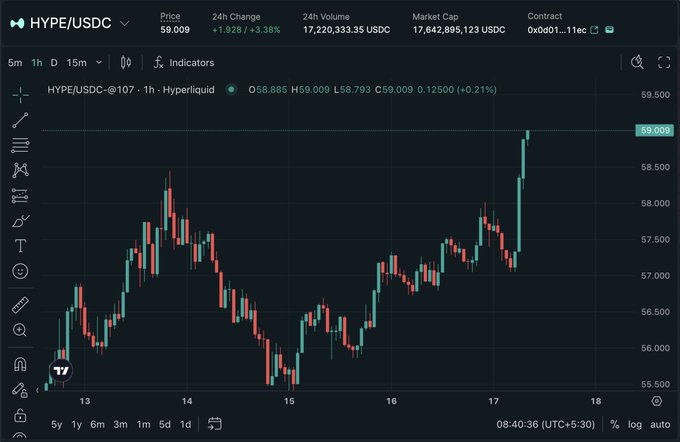The width and height of the screenshot is (680, 442).
Task: Click the 59.009 current price label
Action: pyautogui.click(x=655, y=130)
